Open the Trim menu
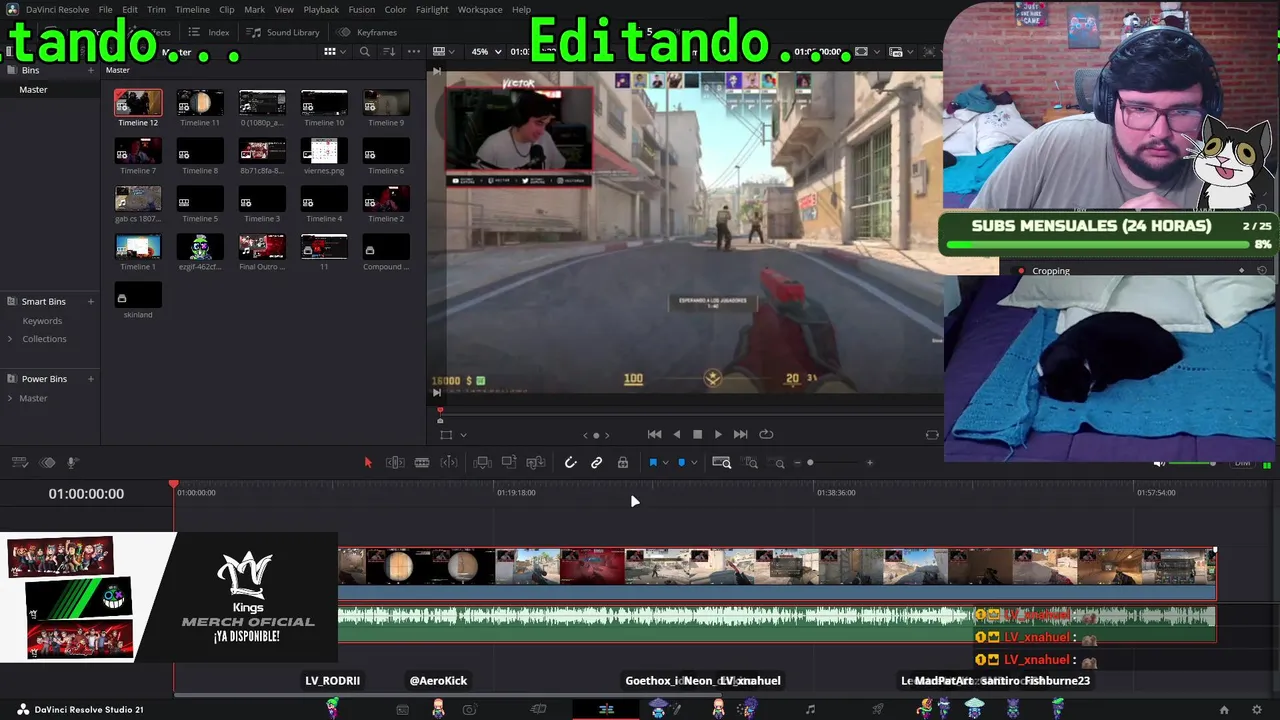 156,9
